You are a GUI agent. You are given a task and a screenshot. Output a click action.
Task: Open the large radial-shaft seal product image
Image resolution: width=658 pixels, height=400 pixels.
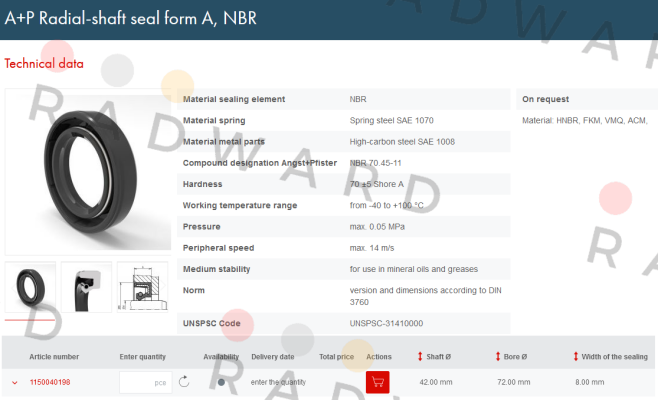pos(88,172)
